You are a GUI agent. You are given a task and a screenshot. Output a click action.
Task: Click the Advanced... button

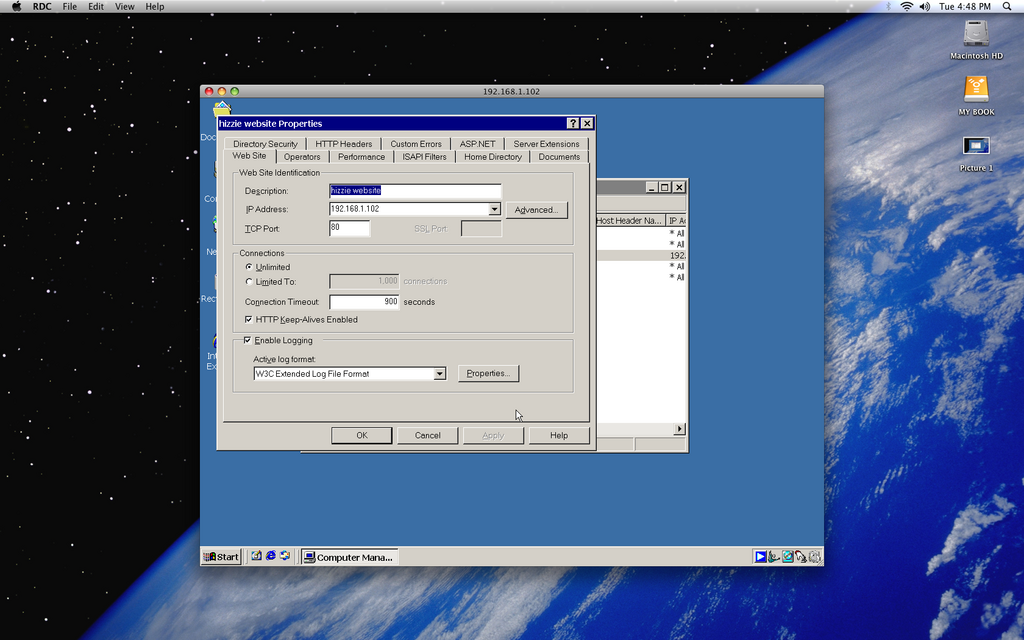coord(537,210)
